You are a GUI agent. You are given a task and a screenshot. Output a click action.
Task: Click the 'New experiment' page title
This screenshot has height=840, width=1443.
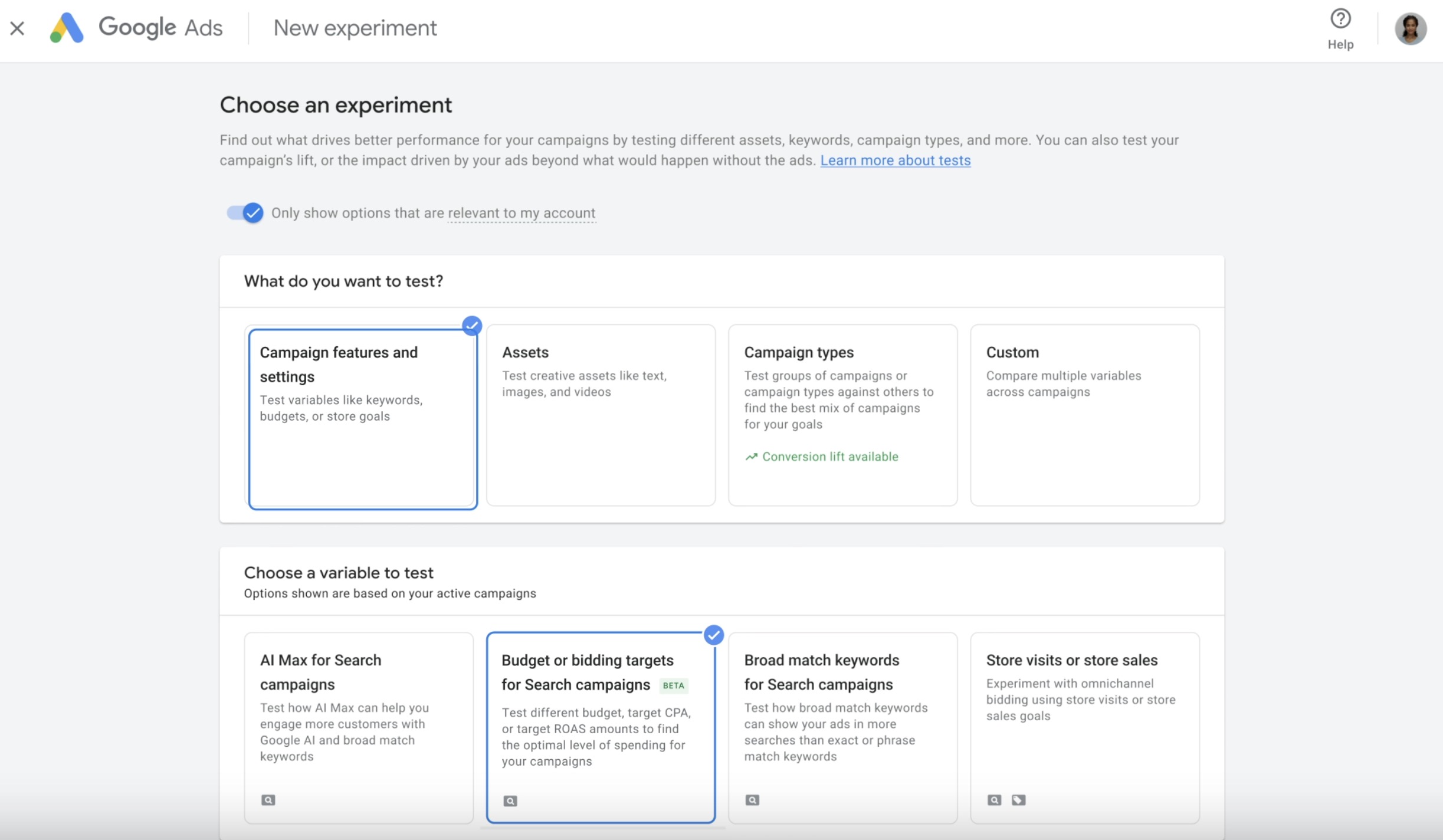355,28
